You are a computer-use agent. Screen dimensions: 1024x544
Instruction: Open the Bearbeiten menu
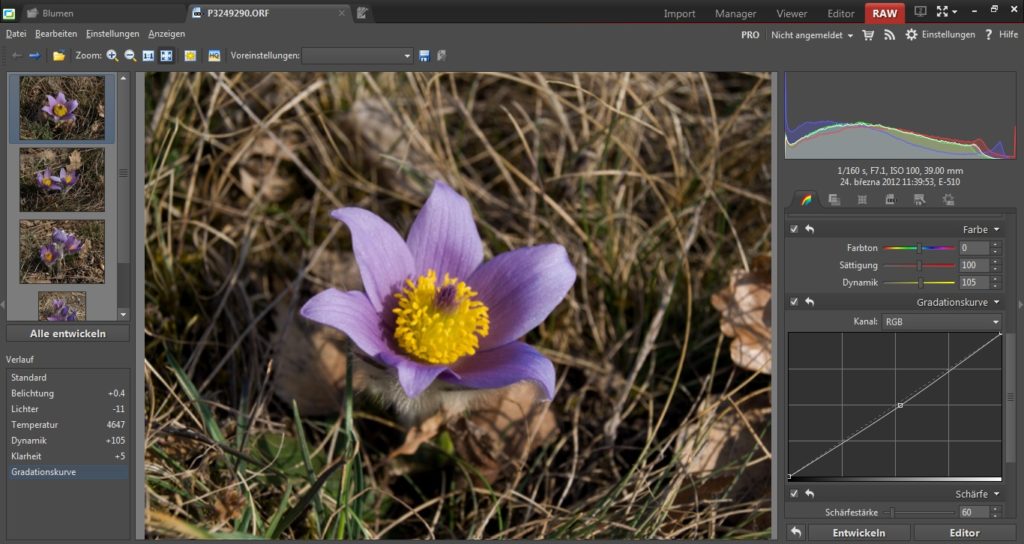tap(56, 34)
